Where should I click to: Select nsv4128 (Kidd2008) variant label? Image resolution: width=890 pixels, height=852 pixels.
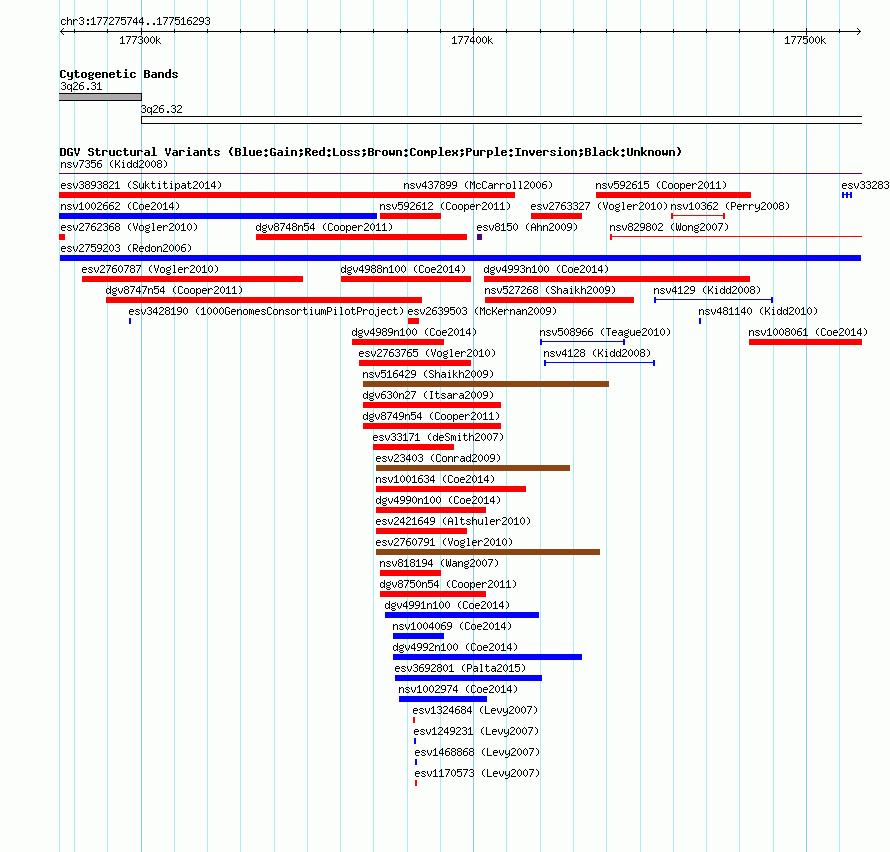pos(597,353)
